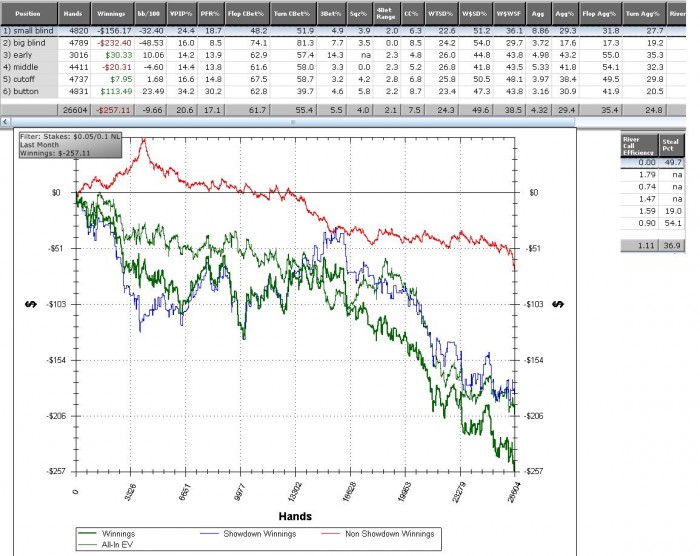Click the Steal Pct column header
The height and width of the screenshot is (556, 700).
[671, 146]
